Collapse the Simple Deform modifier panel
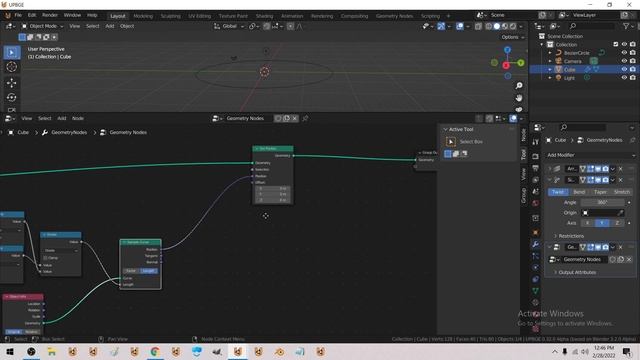 point(549,180)
